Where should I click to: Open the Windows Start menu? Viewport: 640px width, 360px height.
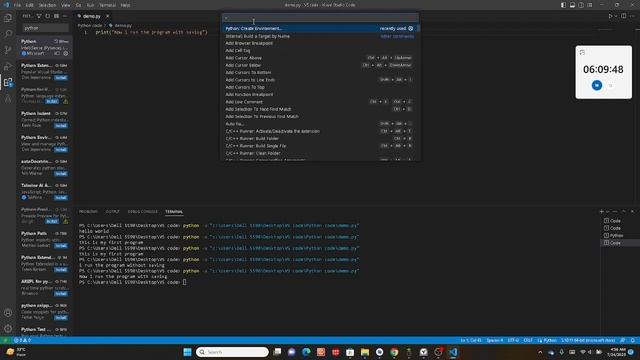click(187, 352)
